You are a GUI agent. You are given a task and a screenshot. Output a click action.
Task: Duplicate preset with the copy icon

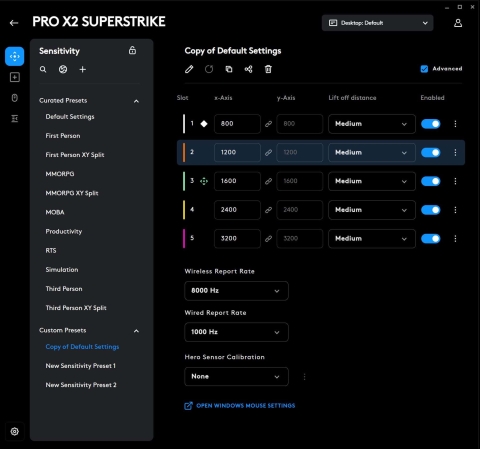coord(229,69)
